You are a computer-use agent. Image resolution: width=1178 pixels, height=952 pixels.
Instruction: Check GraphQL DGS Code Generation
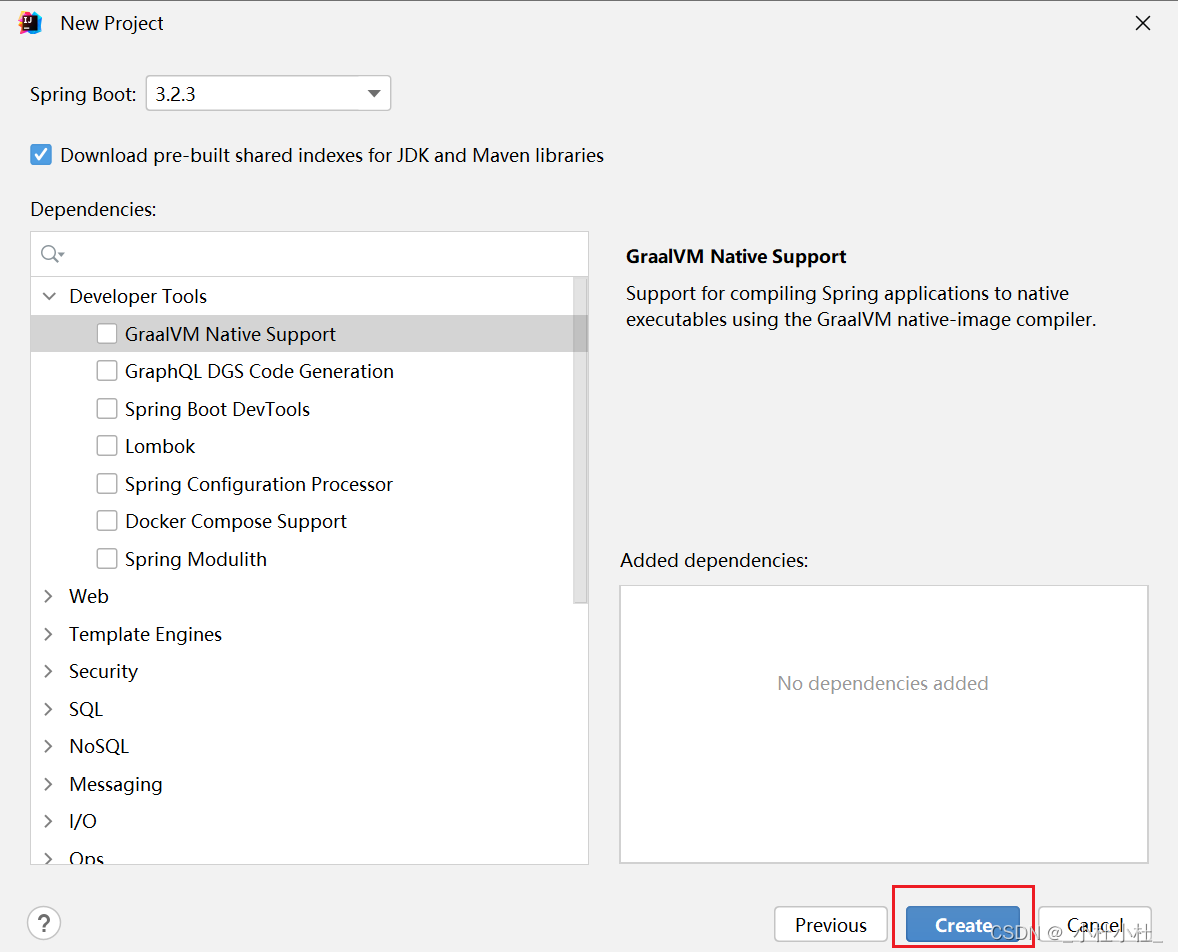pos(107,371)
